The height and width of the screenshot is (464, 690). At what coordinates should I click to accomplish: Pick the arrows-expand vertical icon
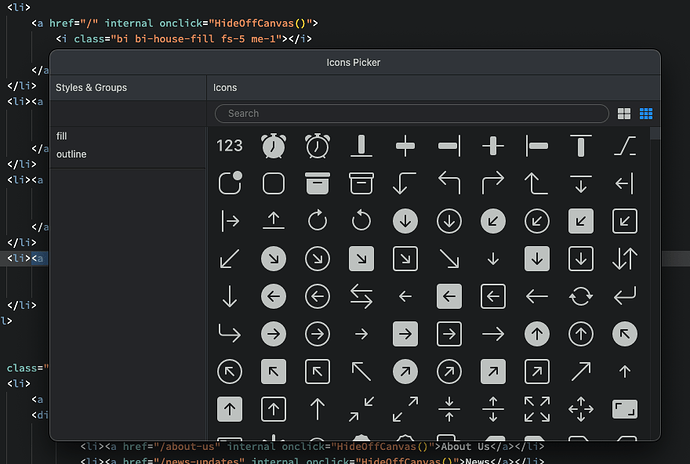click(x=493, y=409)
